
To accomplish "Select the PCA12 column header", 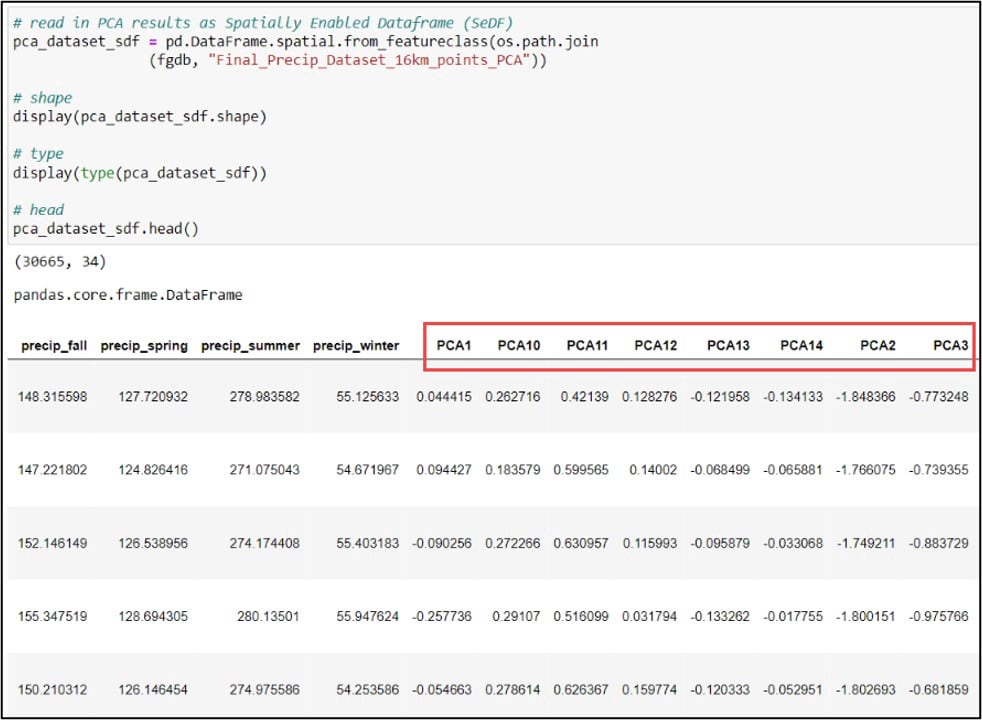I will tap(655, 346).
